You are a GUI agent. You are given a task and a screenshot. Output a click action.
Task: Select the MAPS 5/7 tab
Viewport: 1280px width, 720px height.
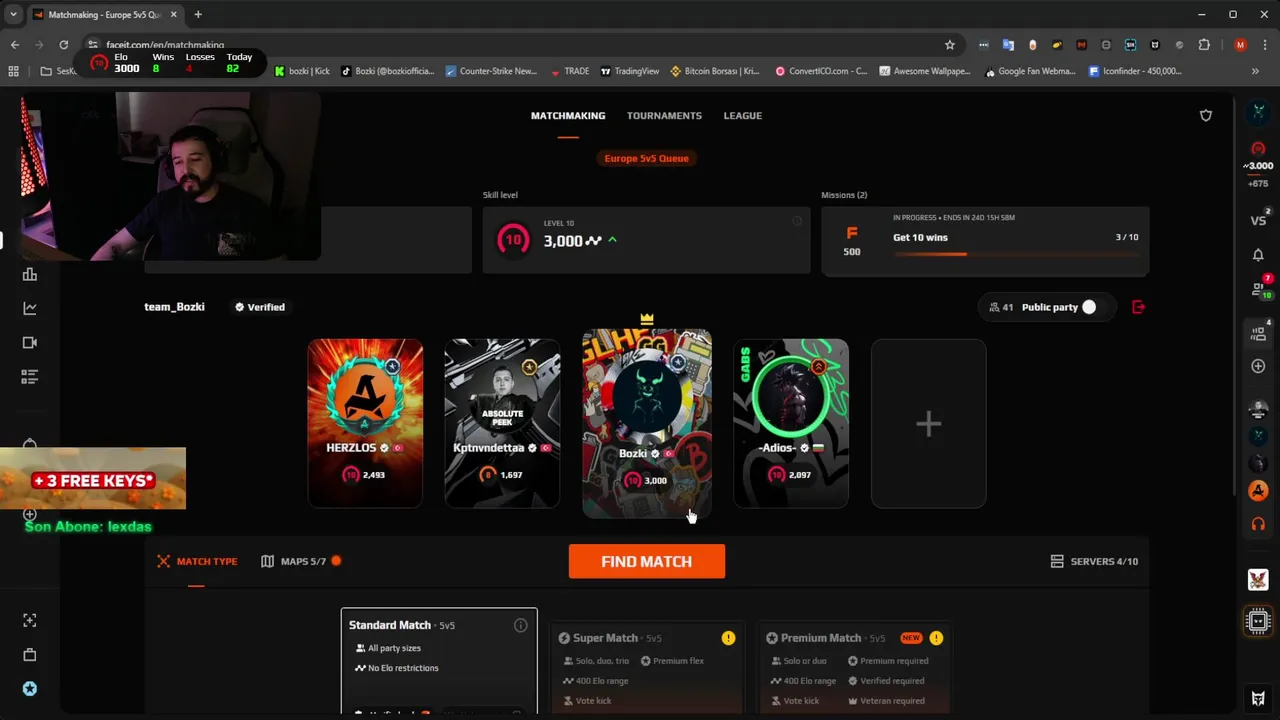pyautogui.click(x=301, y=562)
